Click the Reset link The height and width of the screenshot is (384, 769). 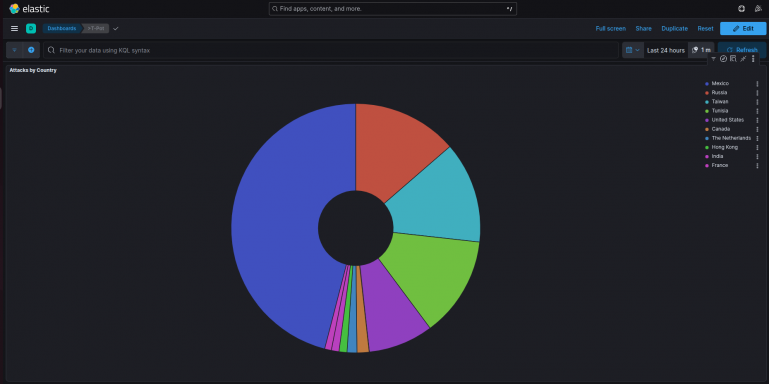click(x=705, y=28)
